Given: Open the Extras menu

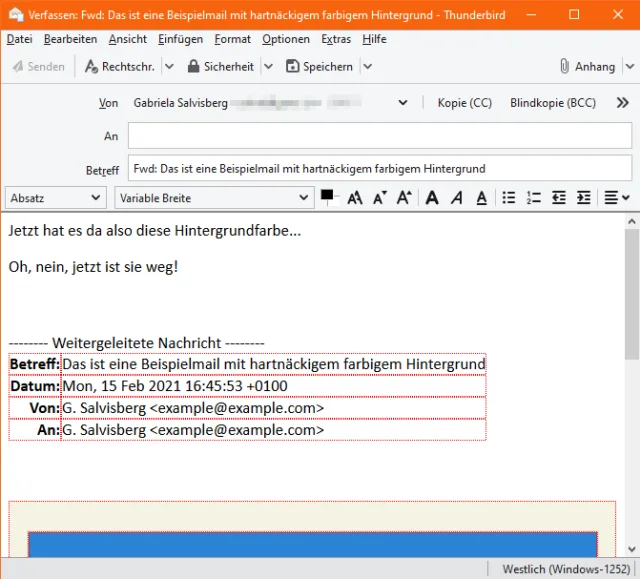Looking at the screenshot, I should click(x=336, y=39).
